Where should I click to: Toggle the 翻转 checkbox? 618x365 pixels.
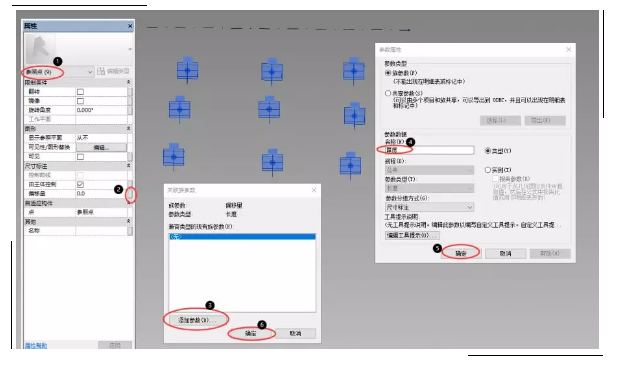80,92
